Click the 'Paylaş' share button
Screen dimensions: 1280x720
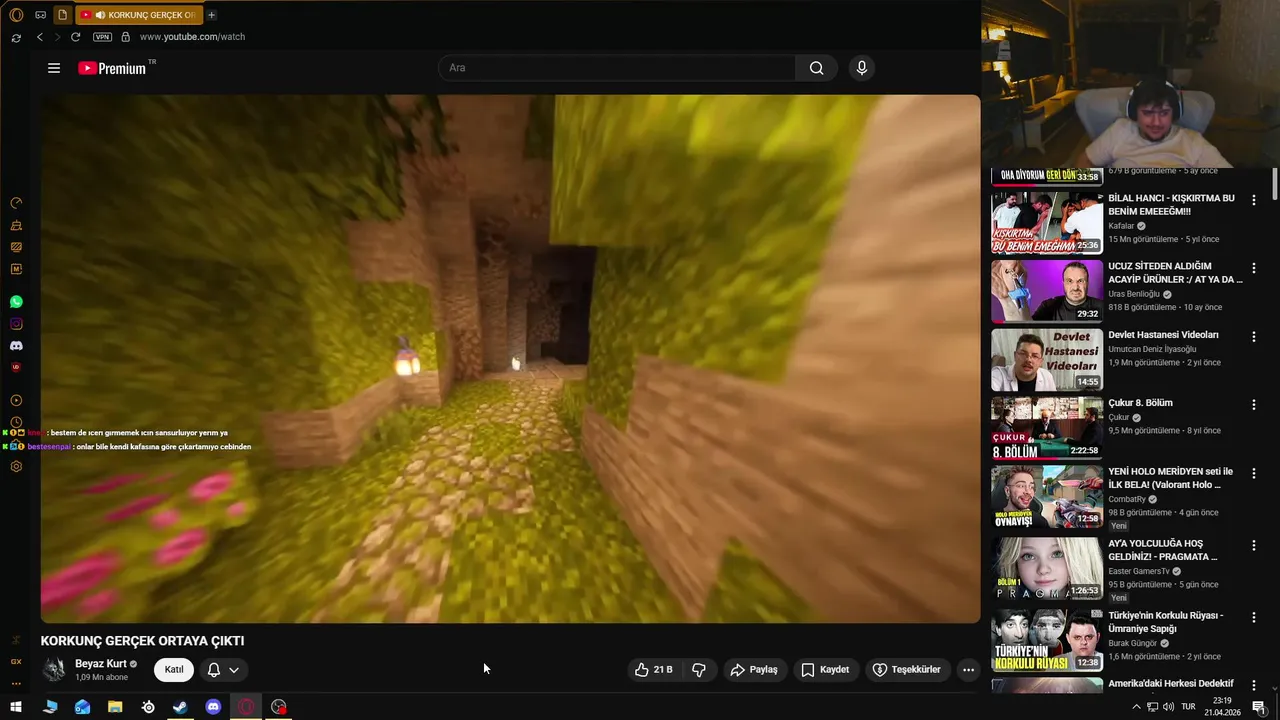tap(754, 670)
